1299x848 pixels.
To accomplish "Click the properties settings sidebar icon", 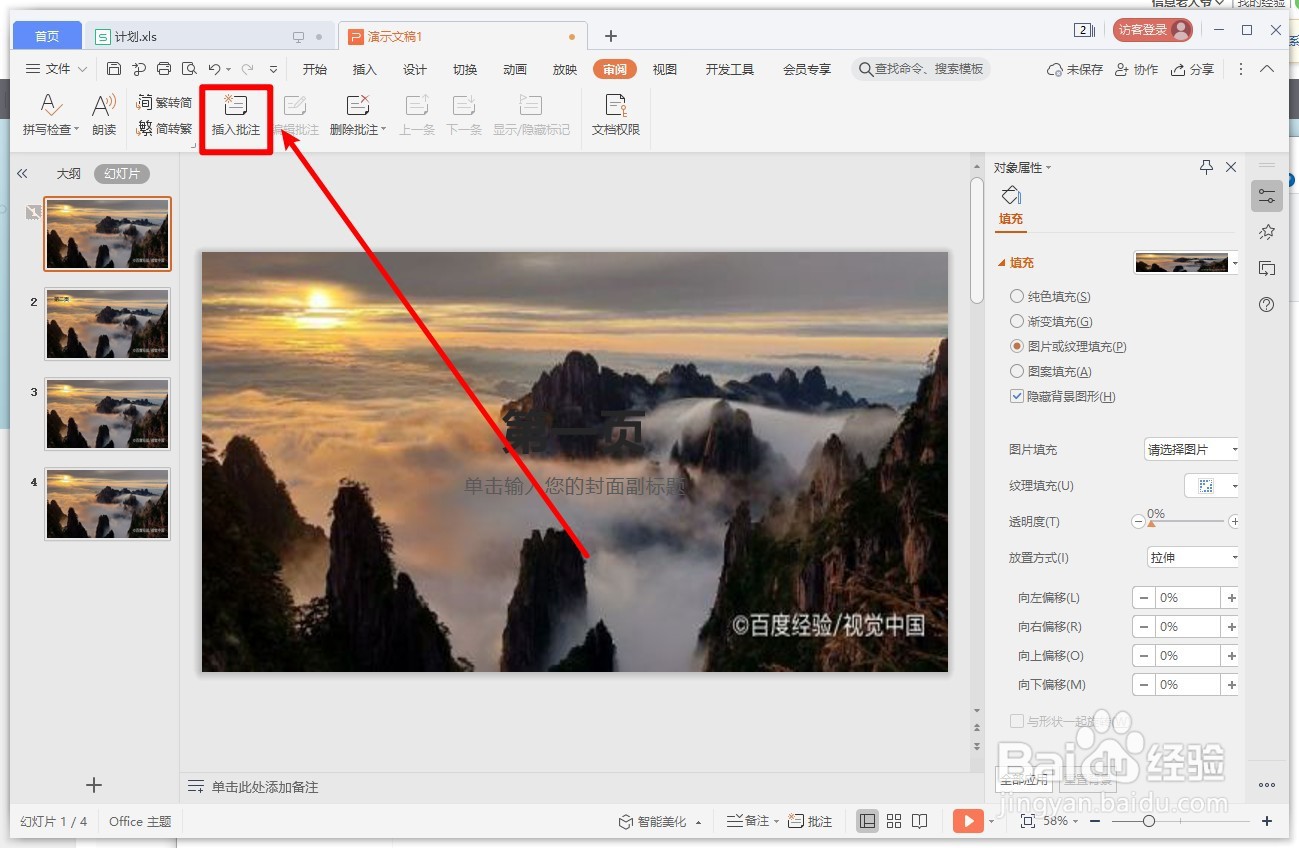I will tap(1267, 196).
